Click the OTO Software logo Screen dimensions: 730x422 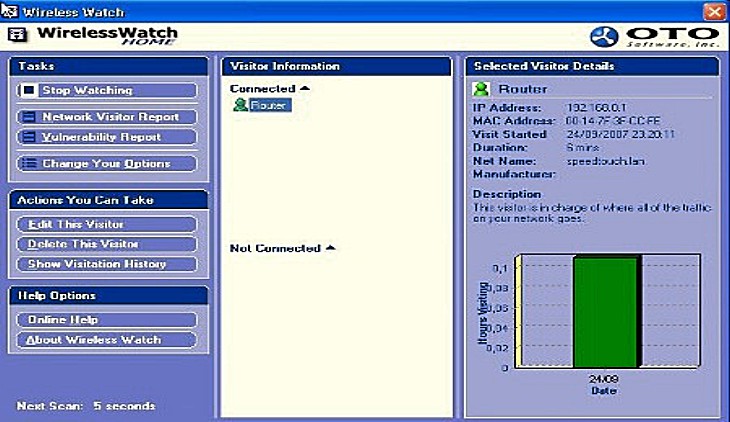[655, 37]
